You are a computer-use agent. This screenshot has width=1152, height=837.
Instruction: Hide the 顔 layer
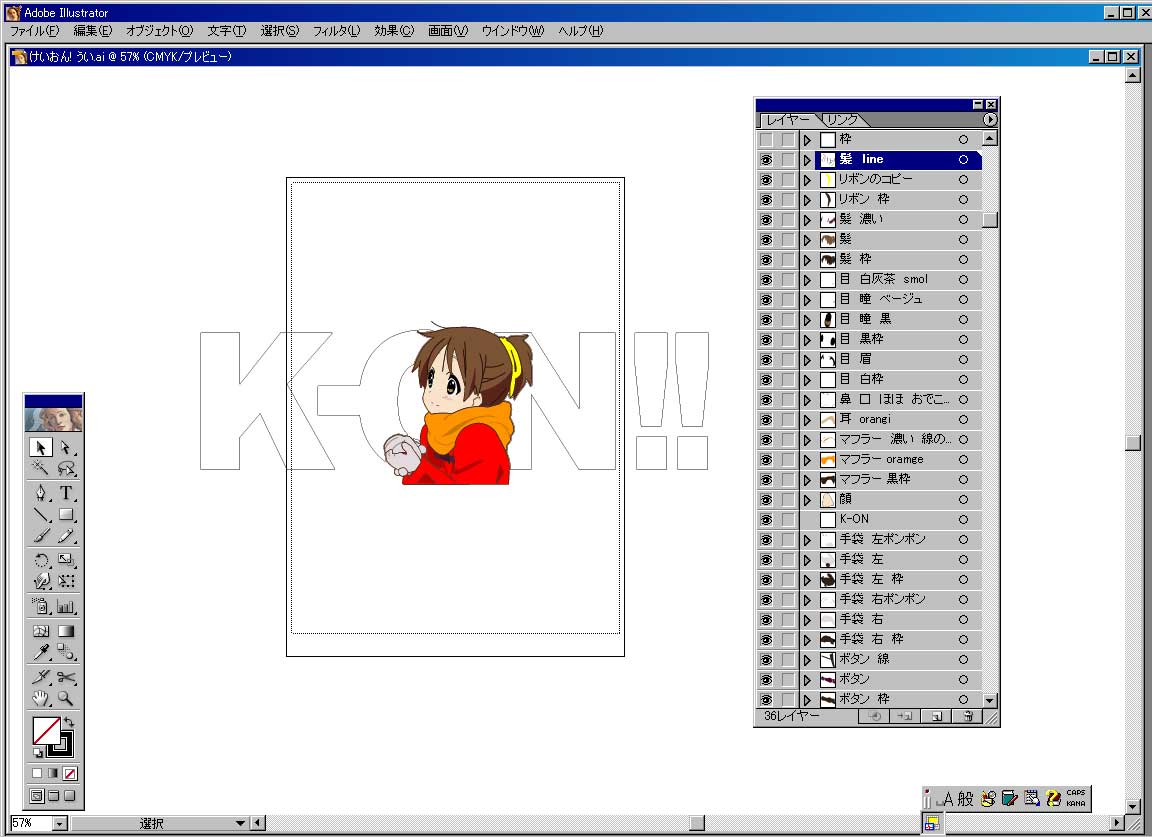coord(766,500)
